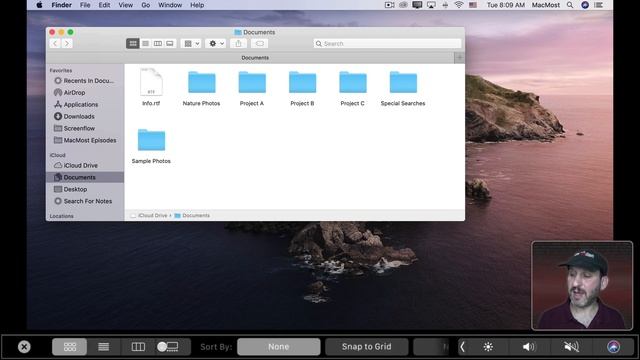Open the View menu
The height and width of the screenshot is (360, 640).
point(125,5)
